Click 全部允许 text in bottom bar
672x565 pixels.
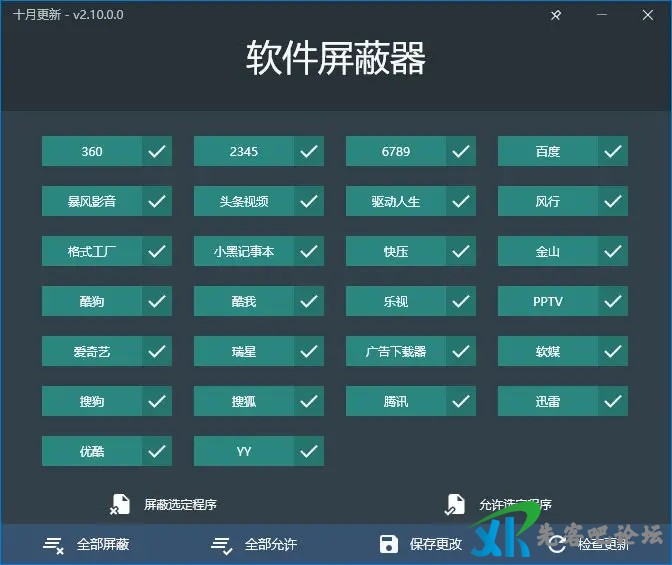(271, 545)
